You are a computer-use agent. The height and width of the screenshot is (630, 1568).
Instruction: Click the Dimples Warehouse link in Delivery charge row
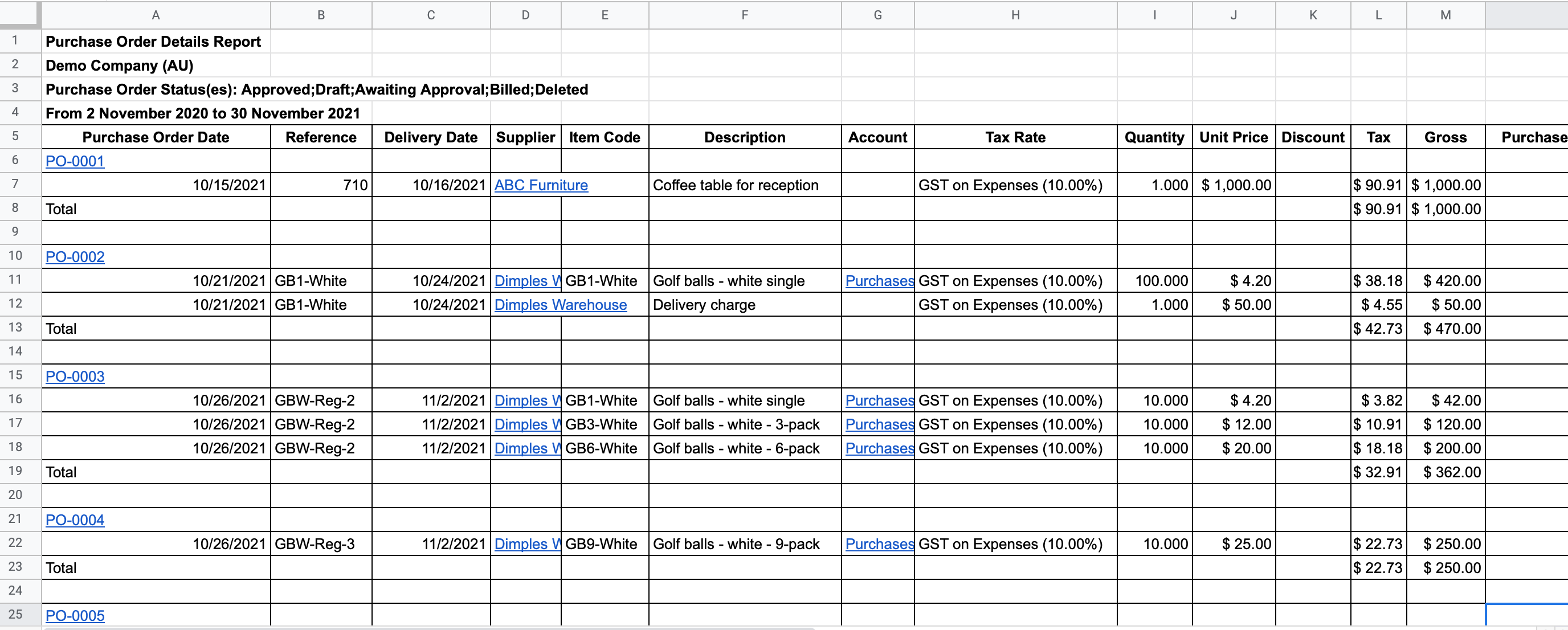click(561, 305)
